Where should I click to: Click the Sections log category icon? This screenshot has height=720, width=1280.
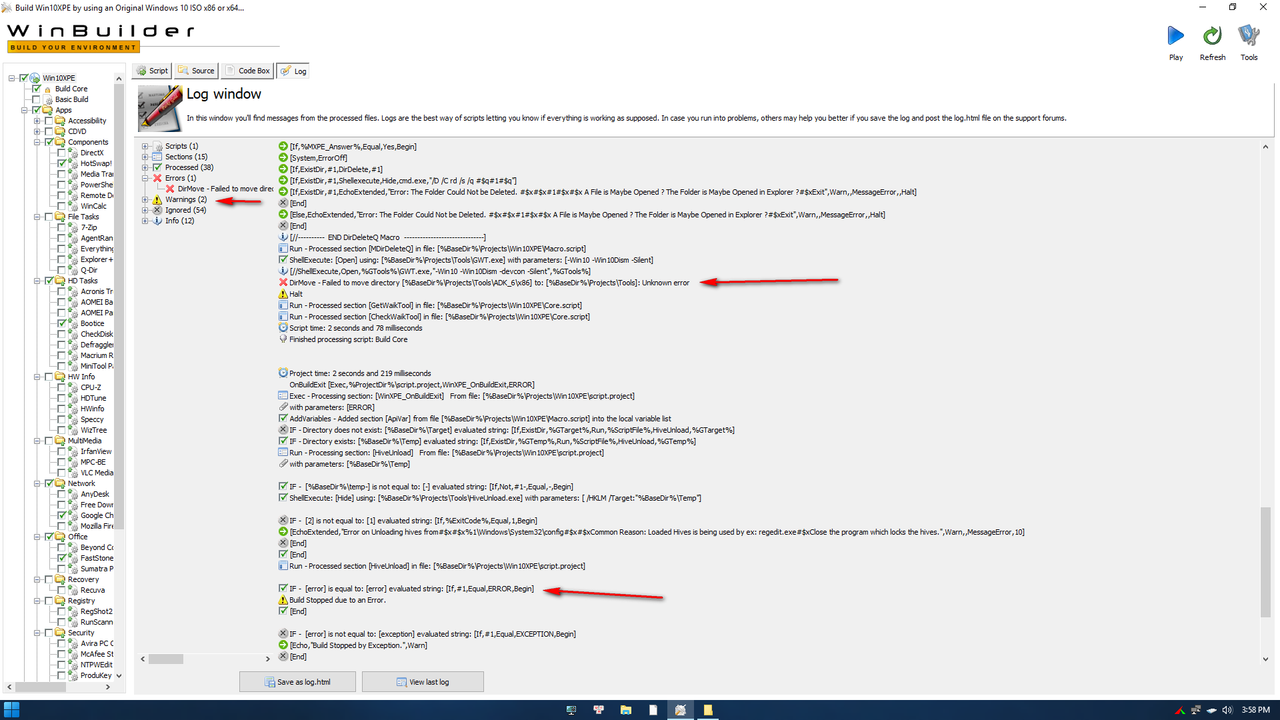tap(157, 157)
